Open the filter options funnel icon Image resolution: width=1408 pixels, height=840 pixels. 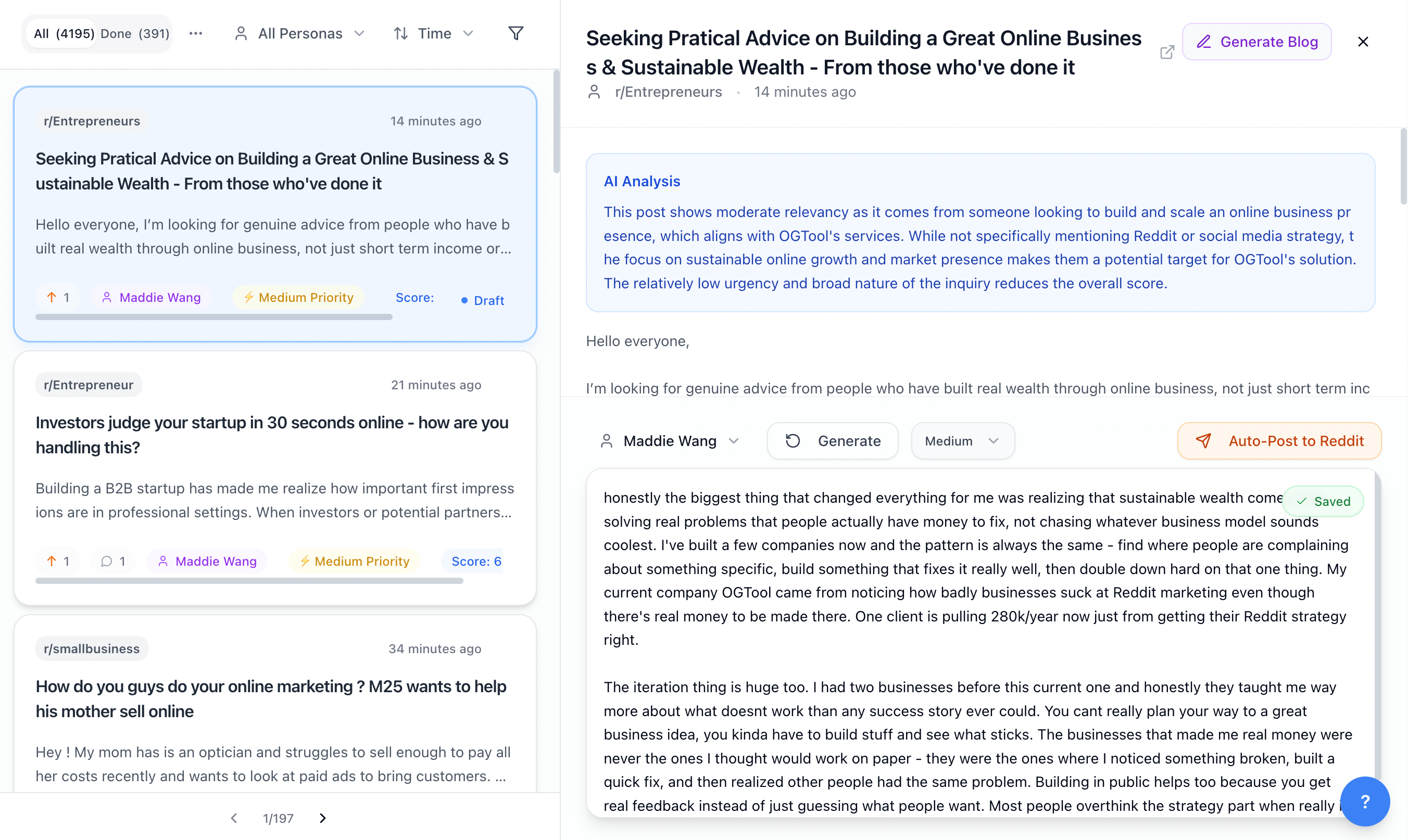pos(516,33)
